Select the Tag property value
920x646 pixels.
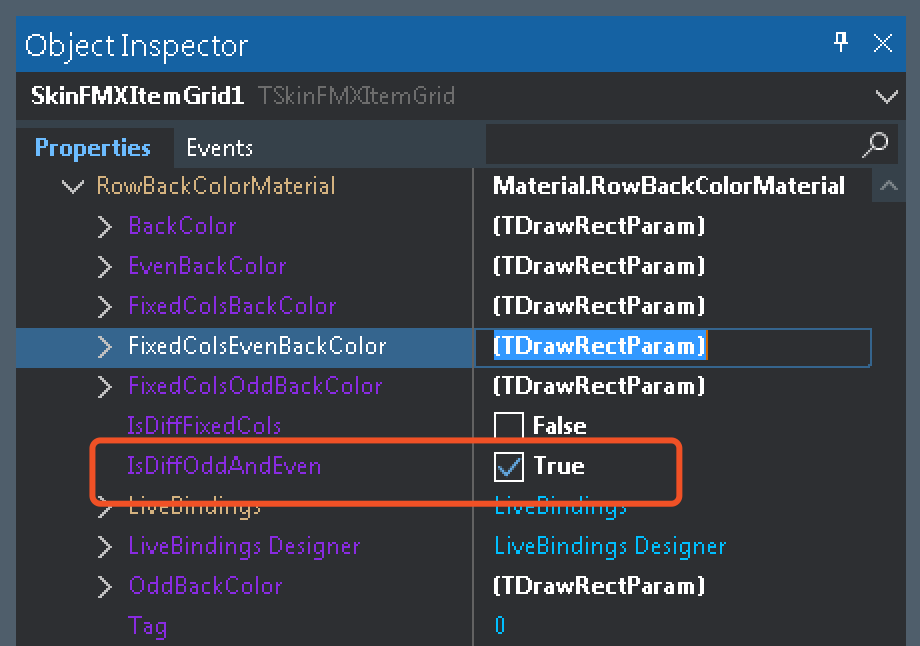[x=500, y=626]
